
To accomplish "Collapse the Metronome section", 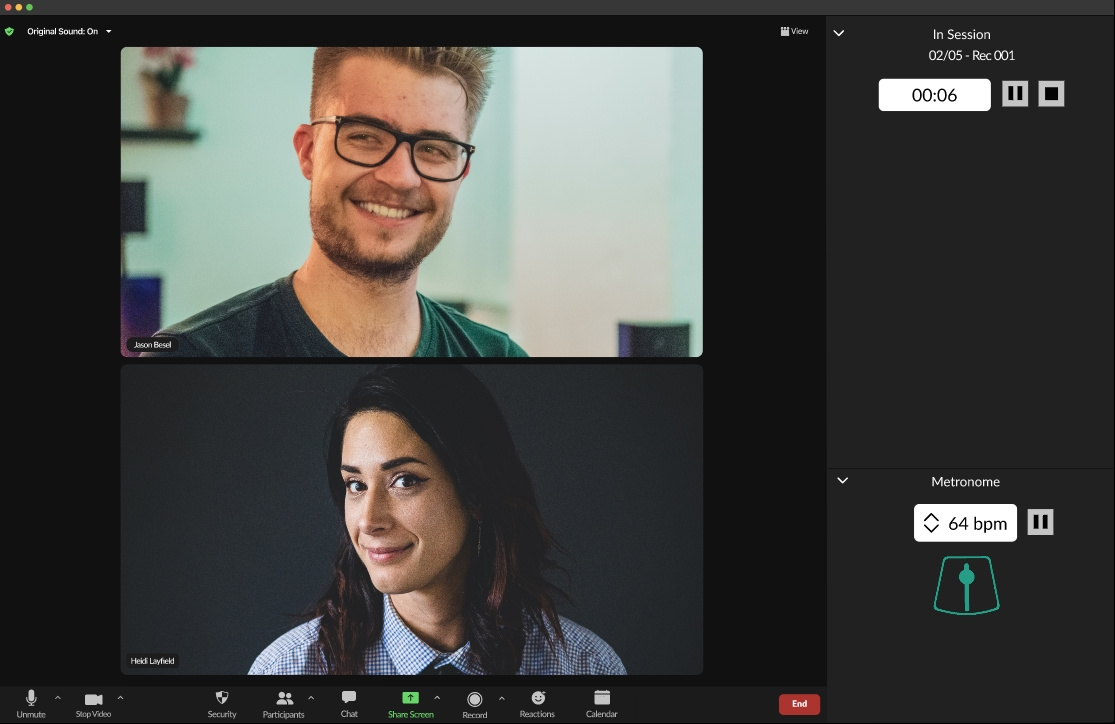I will coord(842,480).
